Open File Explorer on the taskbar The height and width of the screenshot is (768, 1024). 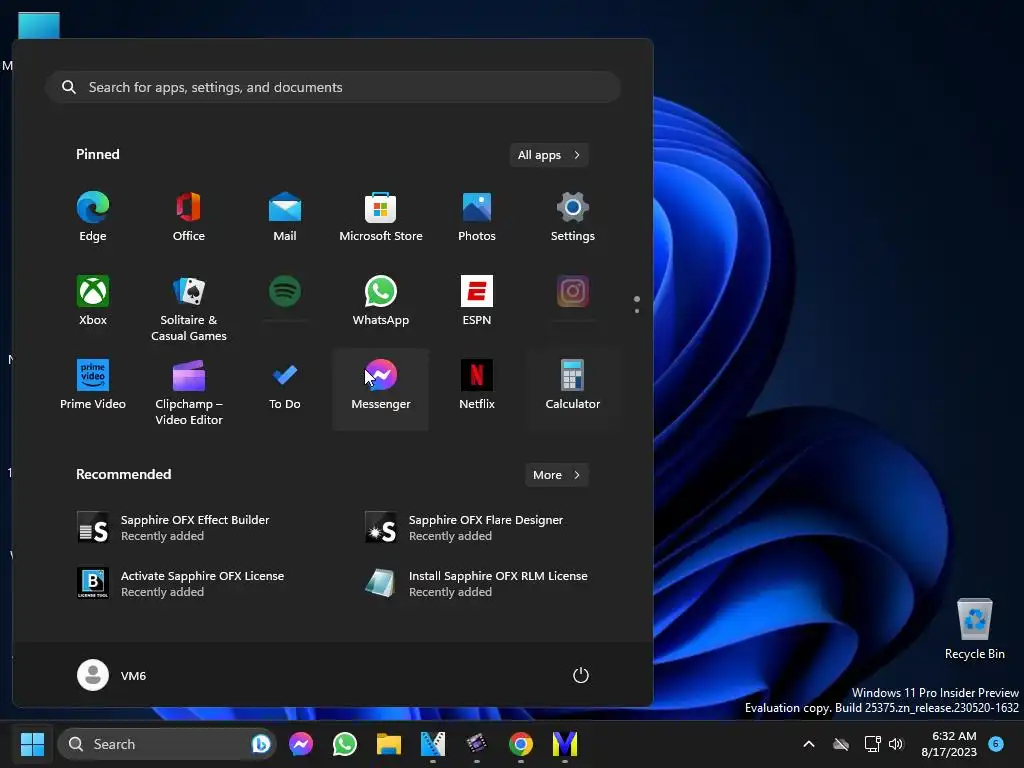[x=389, y=744]
